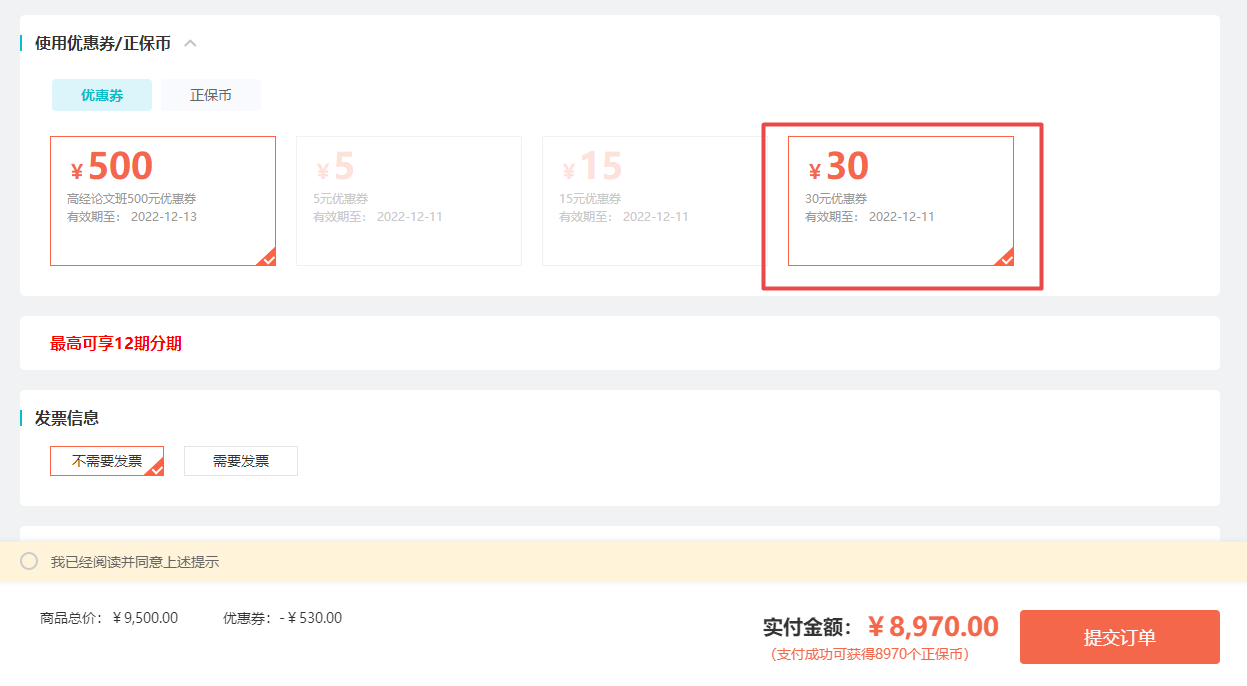Switch to the 优惠券 tab

[101, 95]
